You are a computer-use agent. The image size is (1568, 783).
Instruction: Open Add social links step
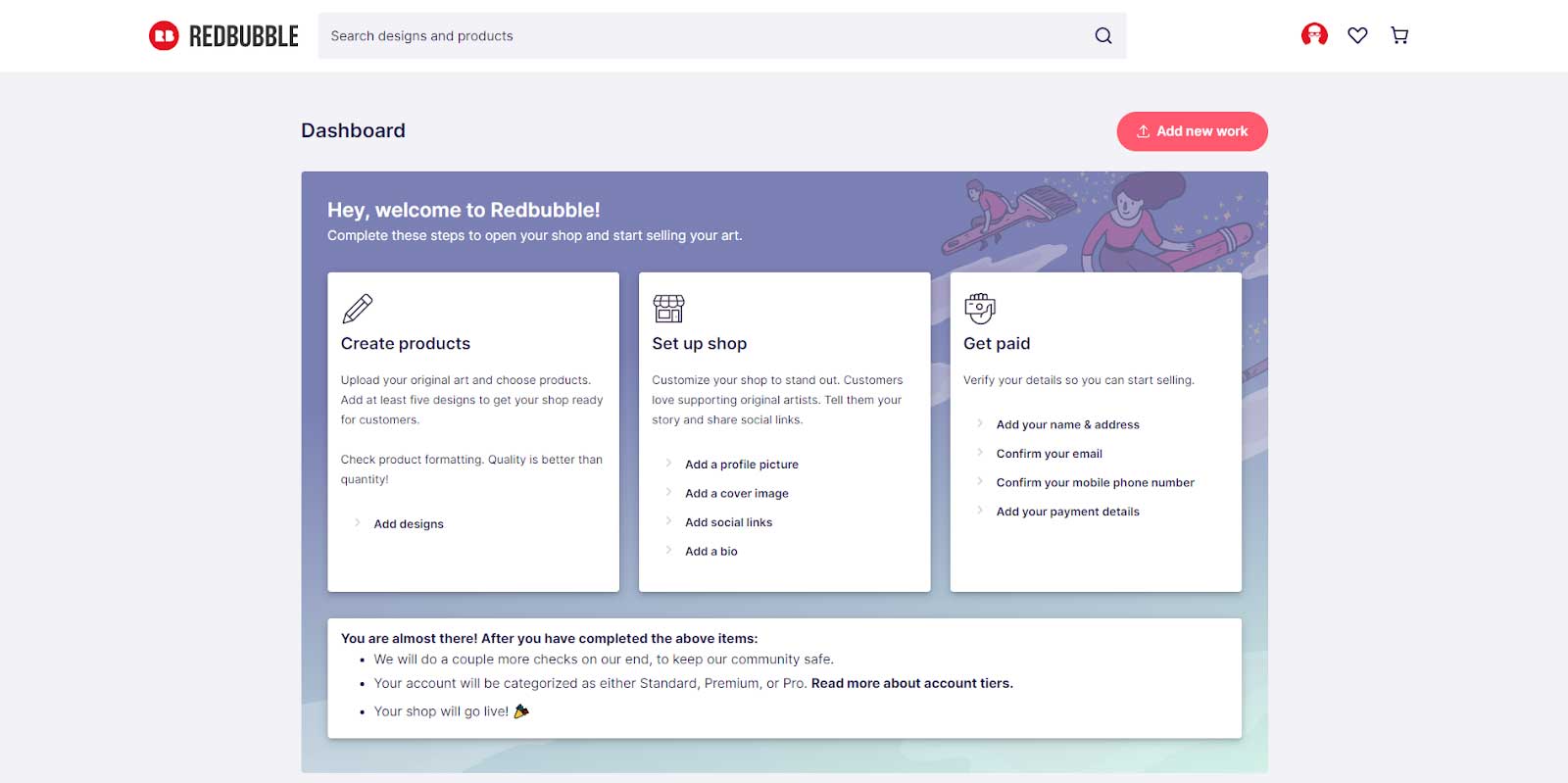pos(728,522)
